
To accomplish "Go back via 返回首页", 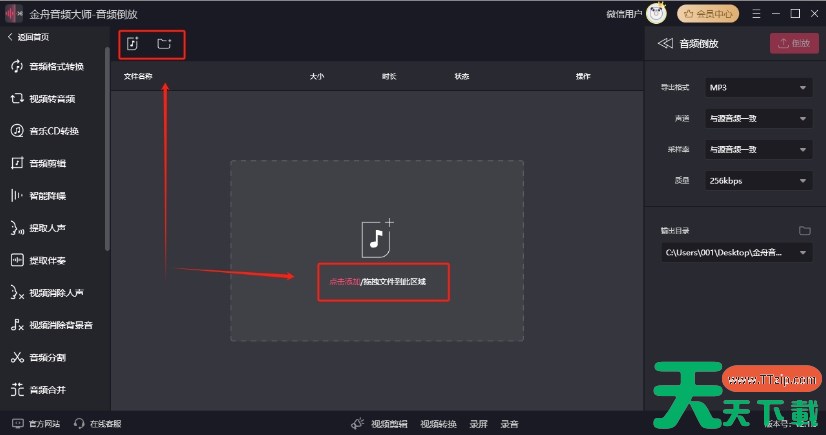I will tap(28, 37).
